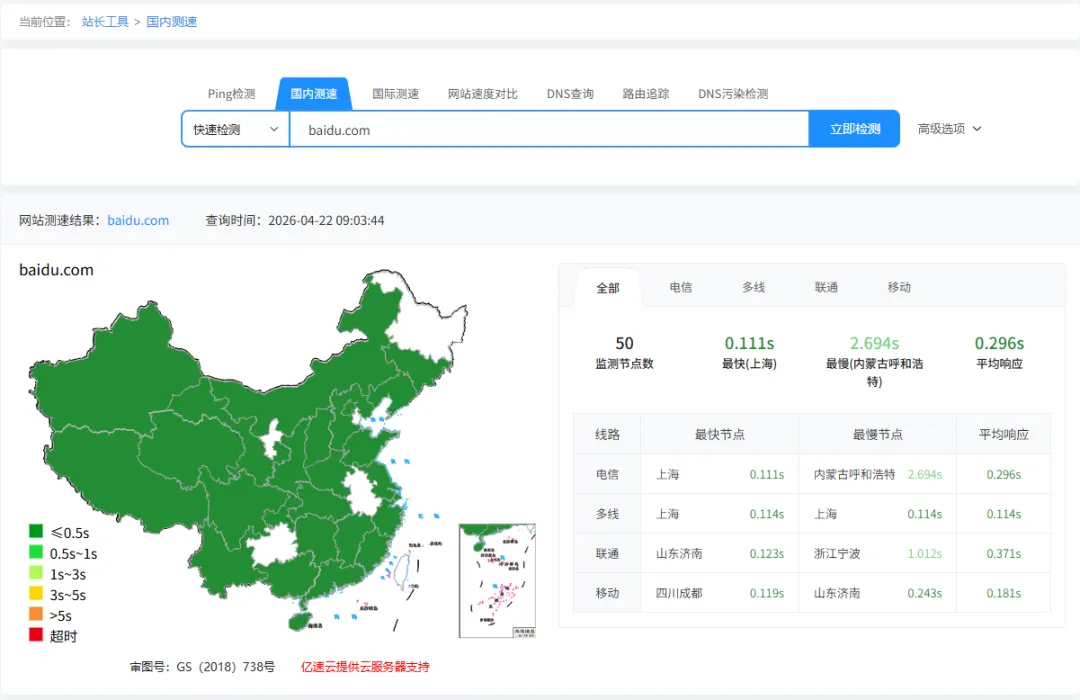This screenshot has height=700, width=1080.
Task: Select the 国内测速 tool tab
Action: 314,94
